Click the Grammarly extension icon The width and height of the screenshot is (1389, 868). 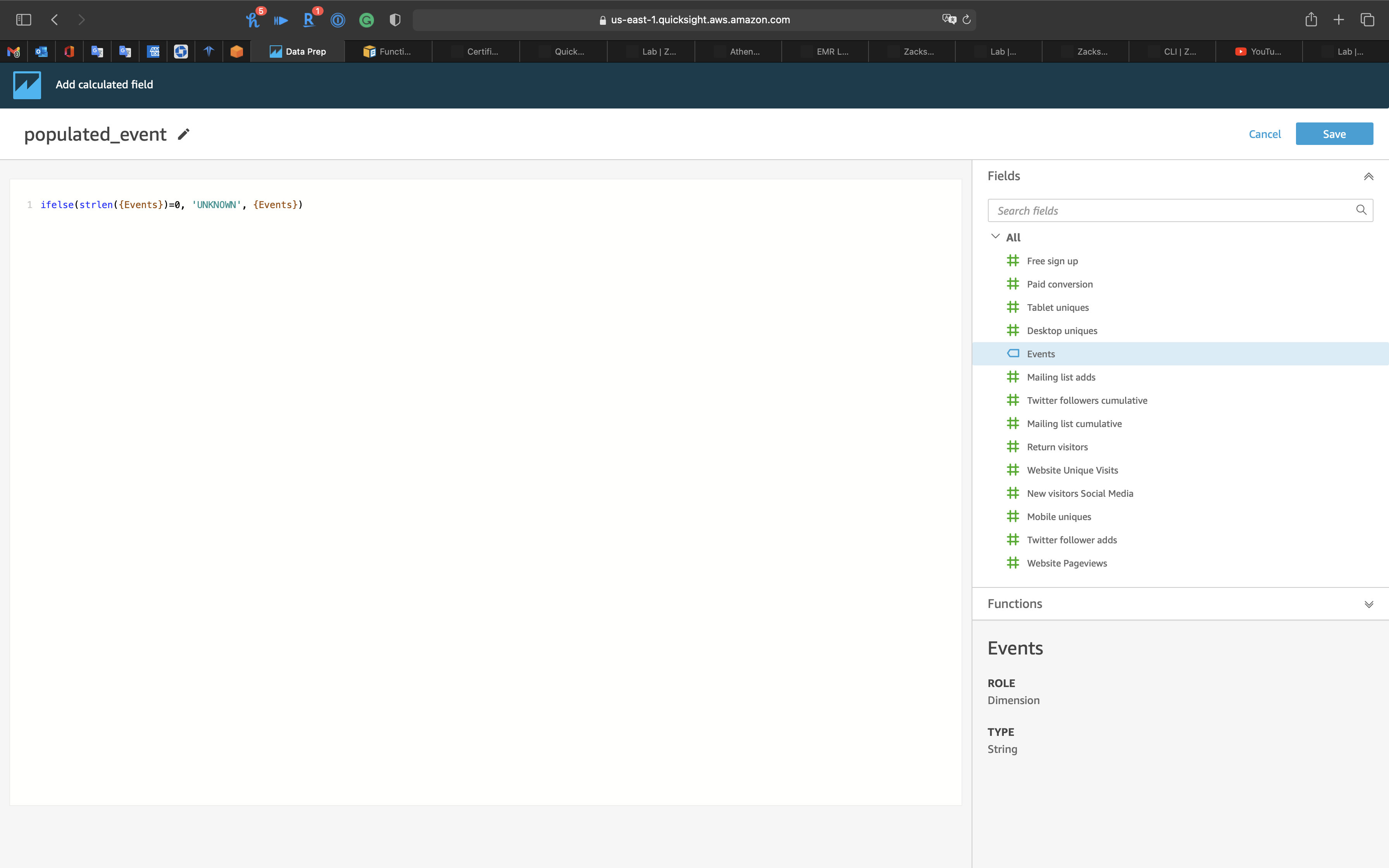coord(366,21)
